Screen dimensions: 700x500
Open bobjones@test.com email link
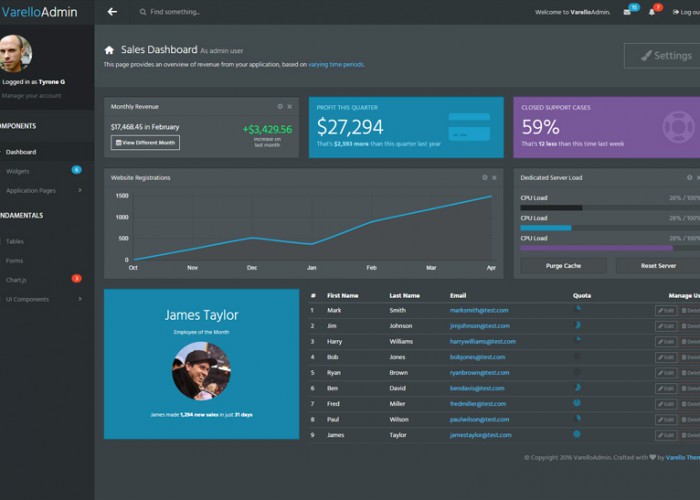(477, 357)
